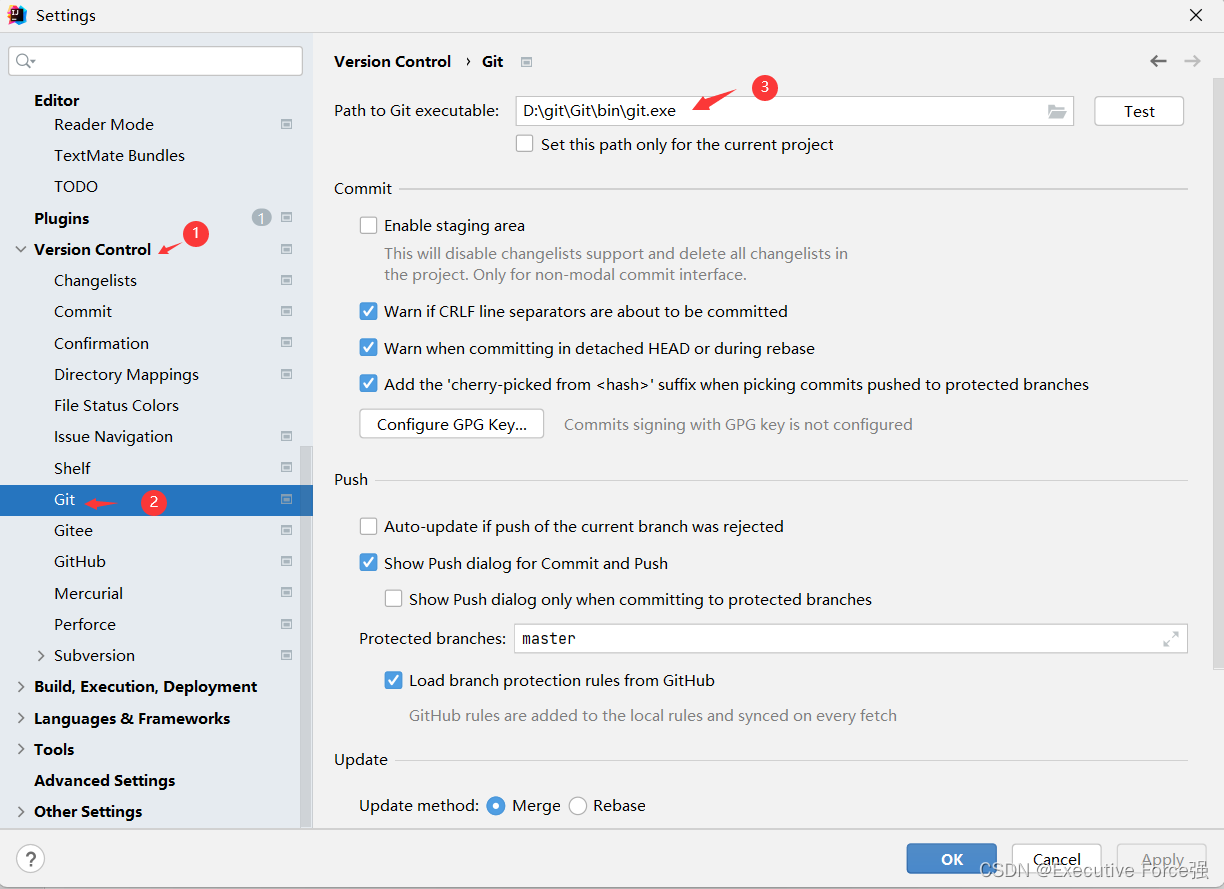1224x889 pixels.
Task: Click the Test button for Git executable
Action: click(1139, 111)
